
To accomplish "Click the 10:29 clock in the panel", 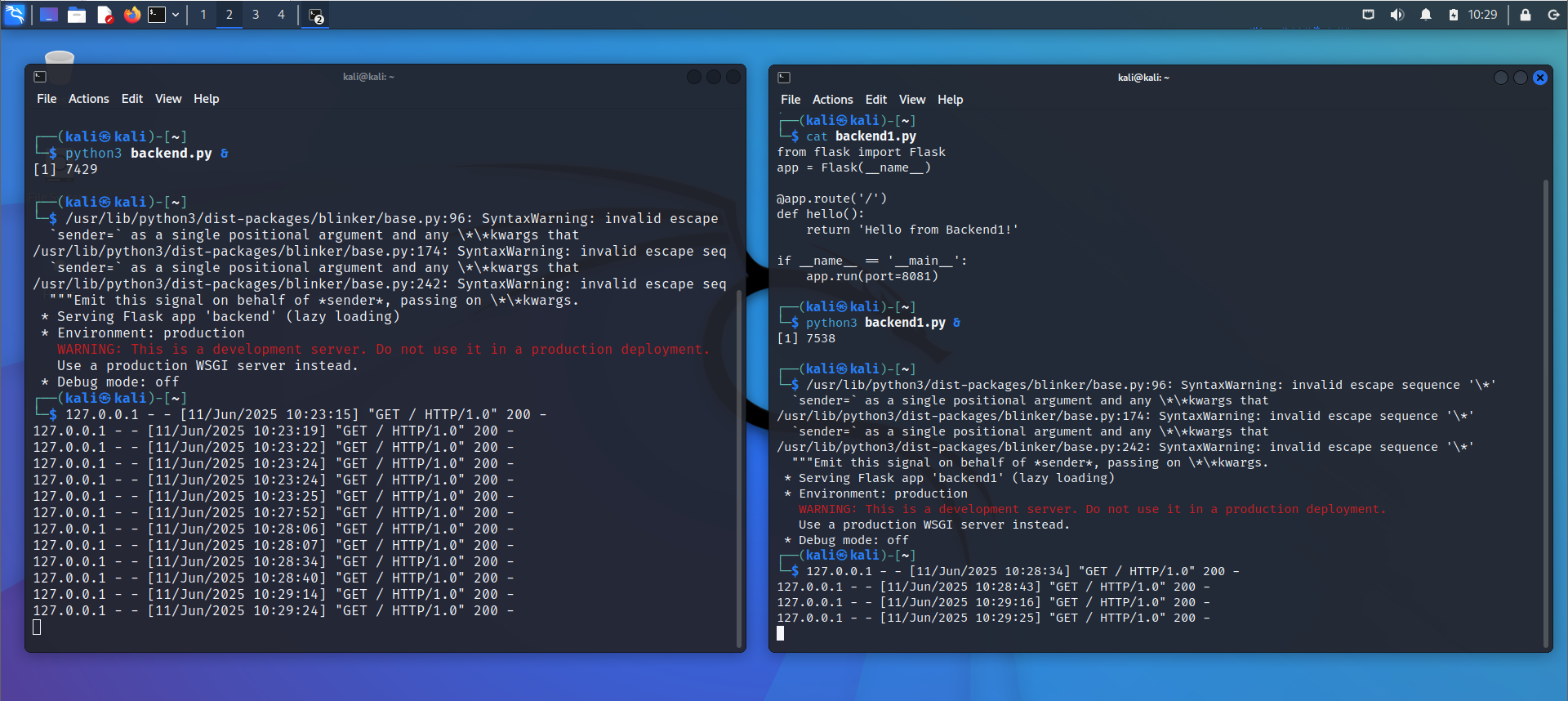I will tap(1482, 15).
